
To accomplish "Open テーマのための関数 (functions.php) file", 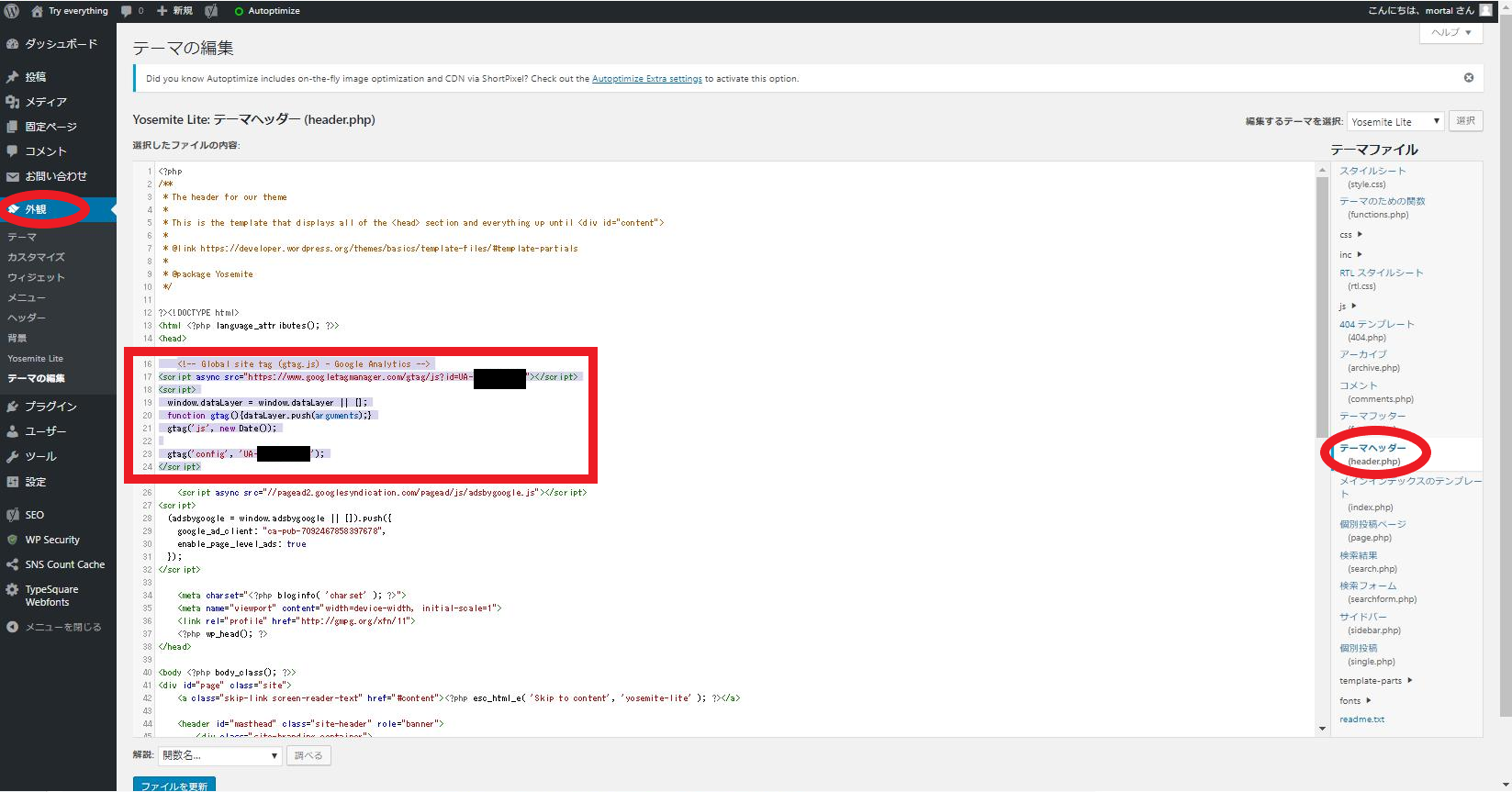I will click(x=1383, y=207).
